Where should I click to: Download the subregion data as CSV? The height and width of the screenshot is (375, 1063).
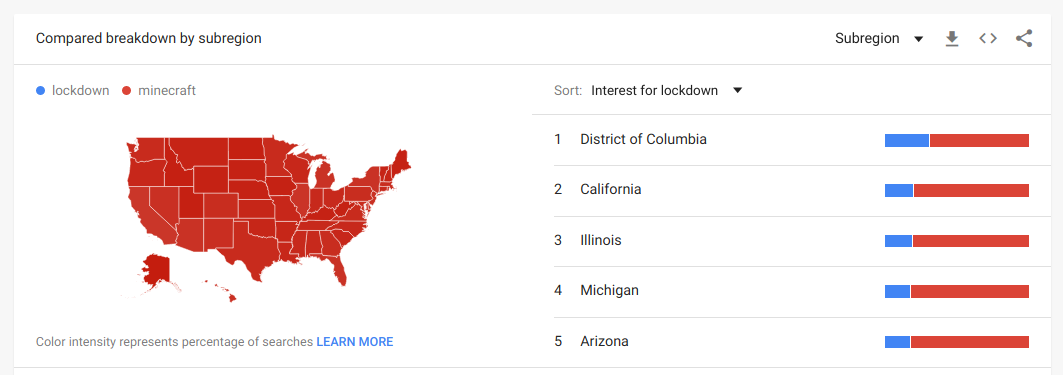pos(952,39)
